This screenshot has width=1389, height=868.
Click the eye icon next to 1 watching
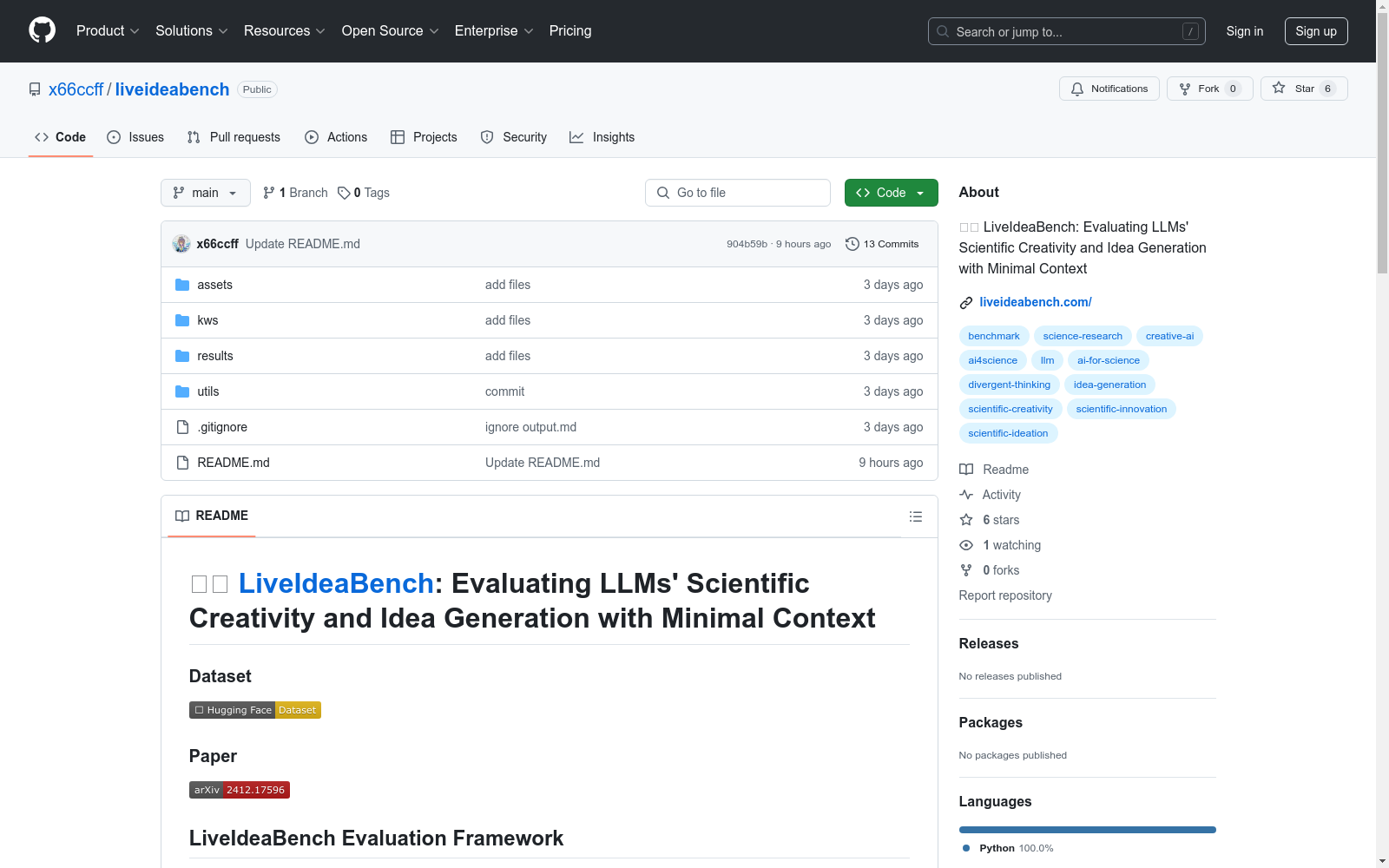click(966, 545)
